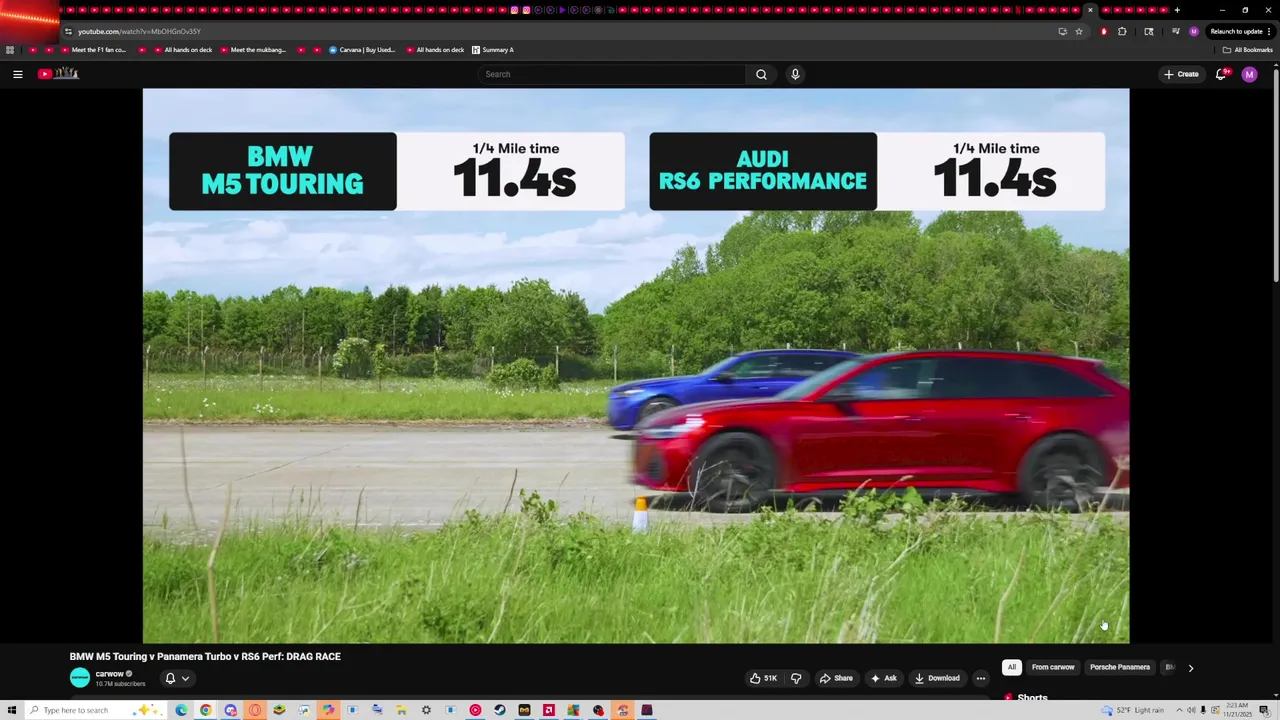Click into the YouTube search field
This screenshot has height=720, width=1280.
612,74
